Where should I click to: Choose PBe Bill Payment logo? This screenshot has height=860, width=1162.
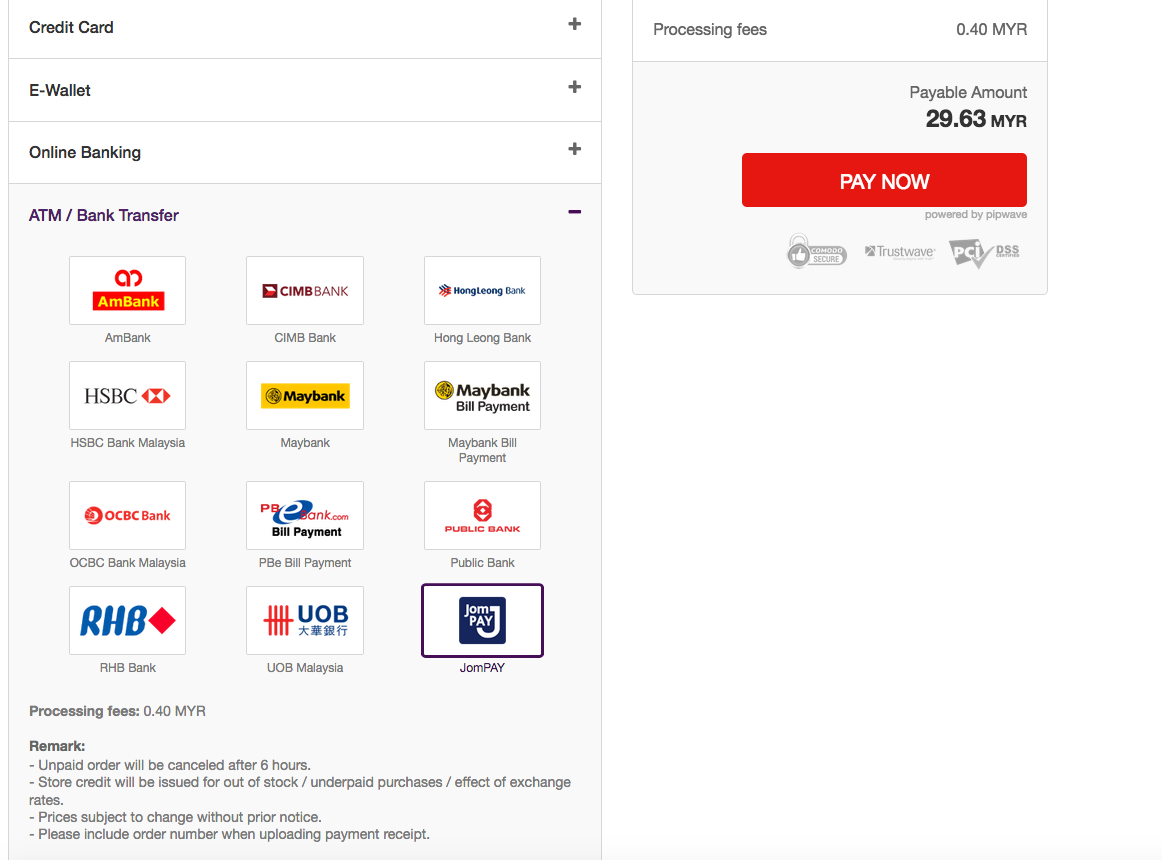pos(305,515)
